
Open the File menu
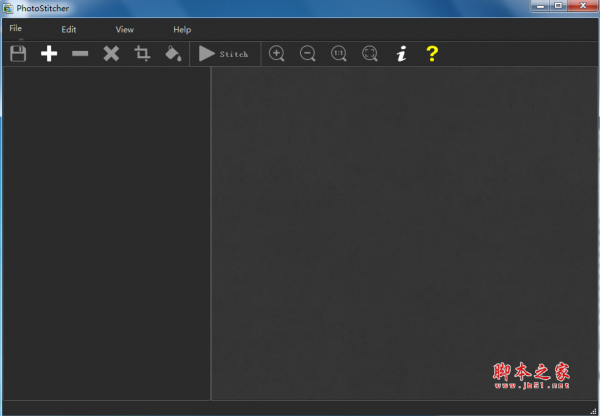point(16,28)
